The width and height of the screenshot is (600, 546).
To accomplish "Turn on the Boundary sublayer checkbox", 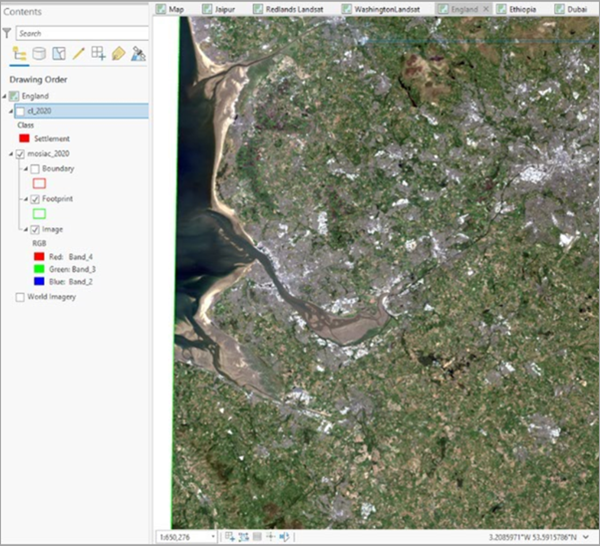I will point(34,169).
